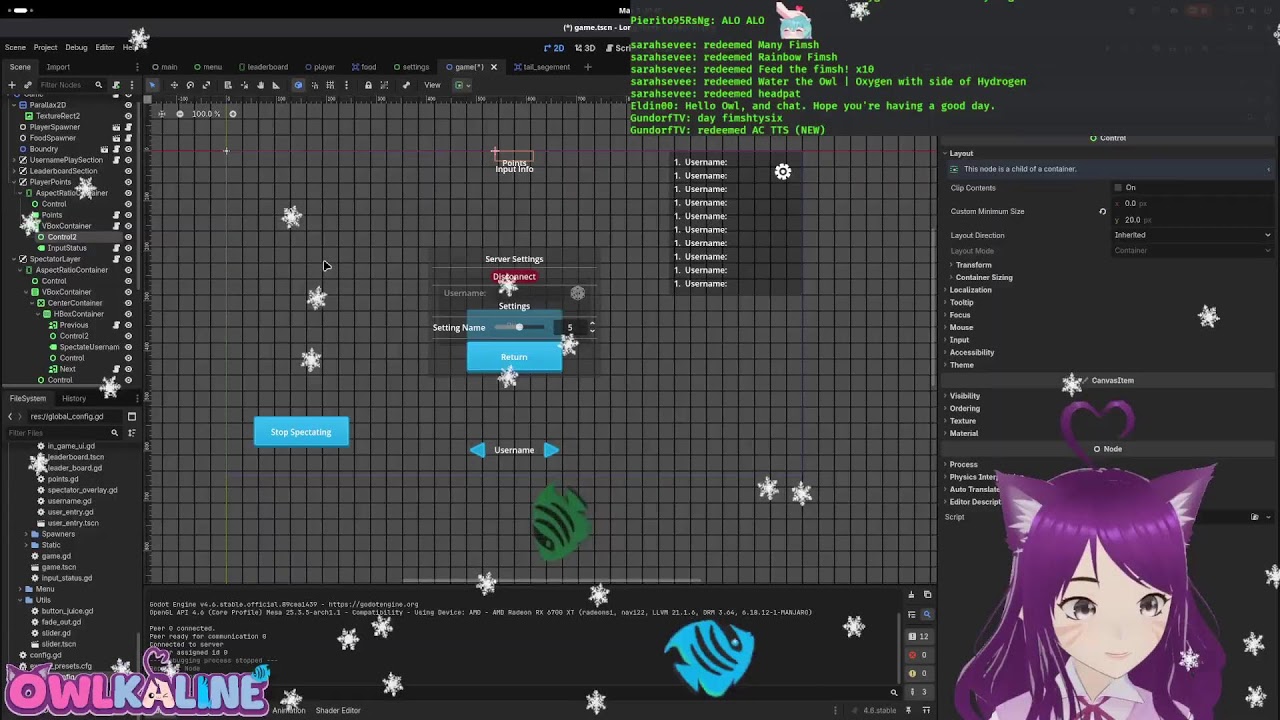Select spectator_overlay.gd in FileSystem
The height and width of the screenshot is (720, 1280).
point(82,490)
